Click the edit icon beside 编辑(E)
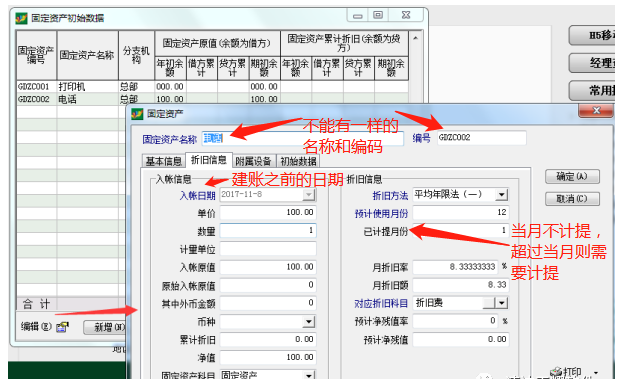 click(x=62, y=327)
